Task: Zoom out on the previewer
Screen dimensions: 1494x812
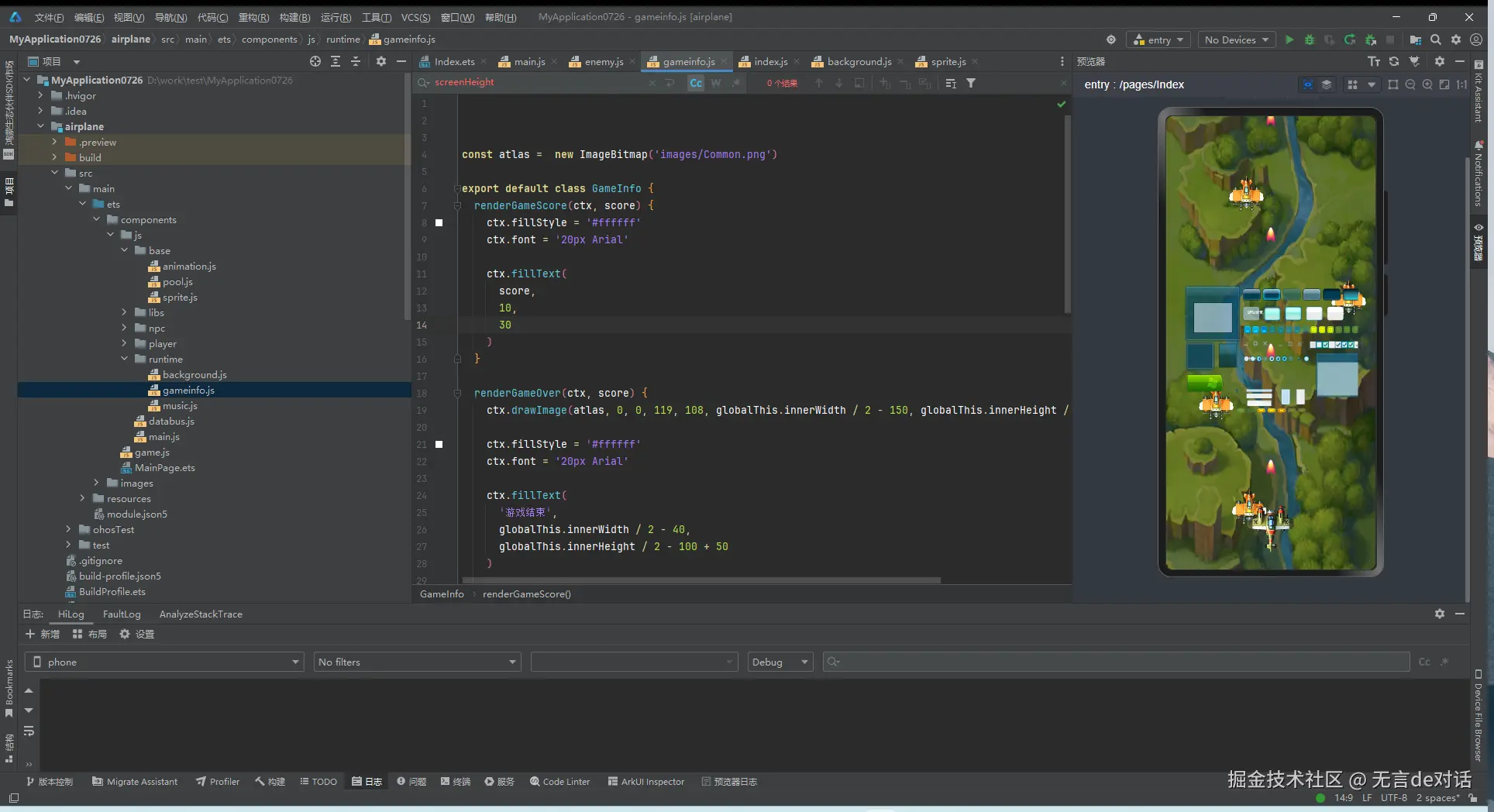Action: click(x=1410, y=84)
